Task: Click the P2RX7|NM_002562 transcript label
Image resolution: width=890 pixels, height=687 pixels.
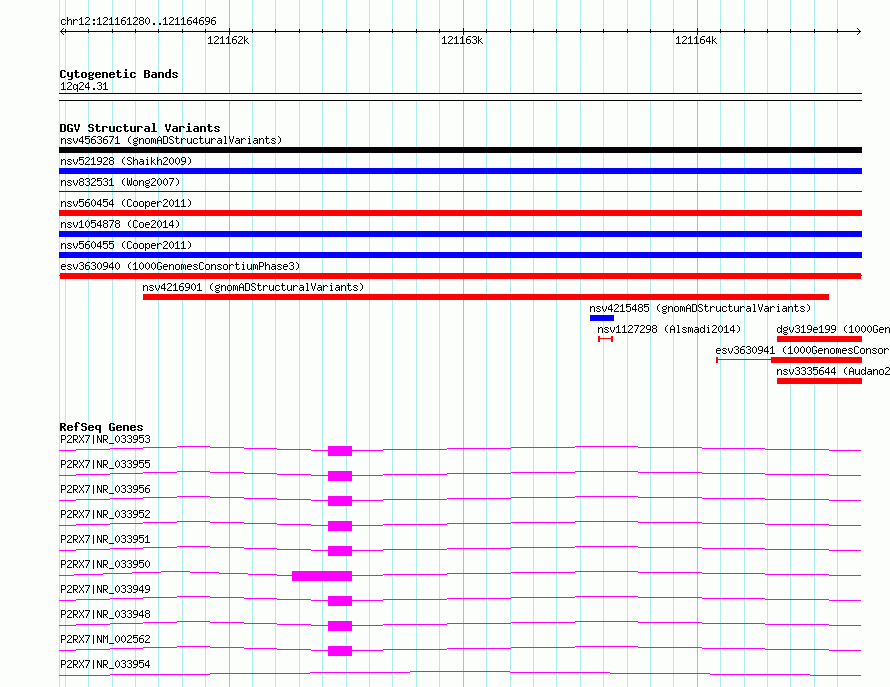Action: click(x=105, y=639)
